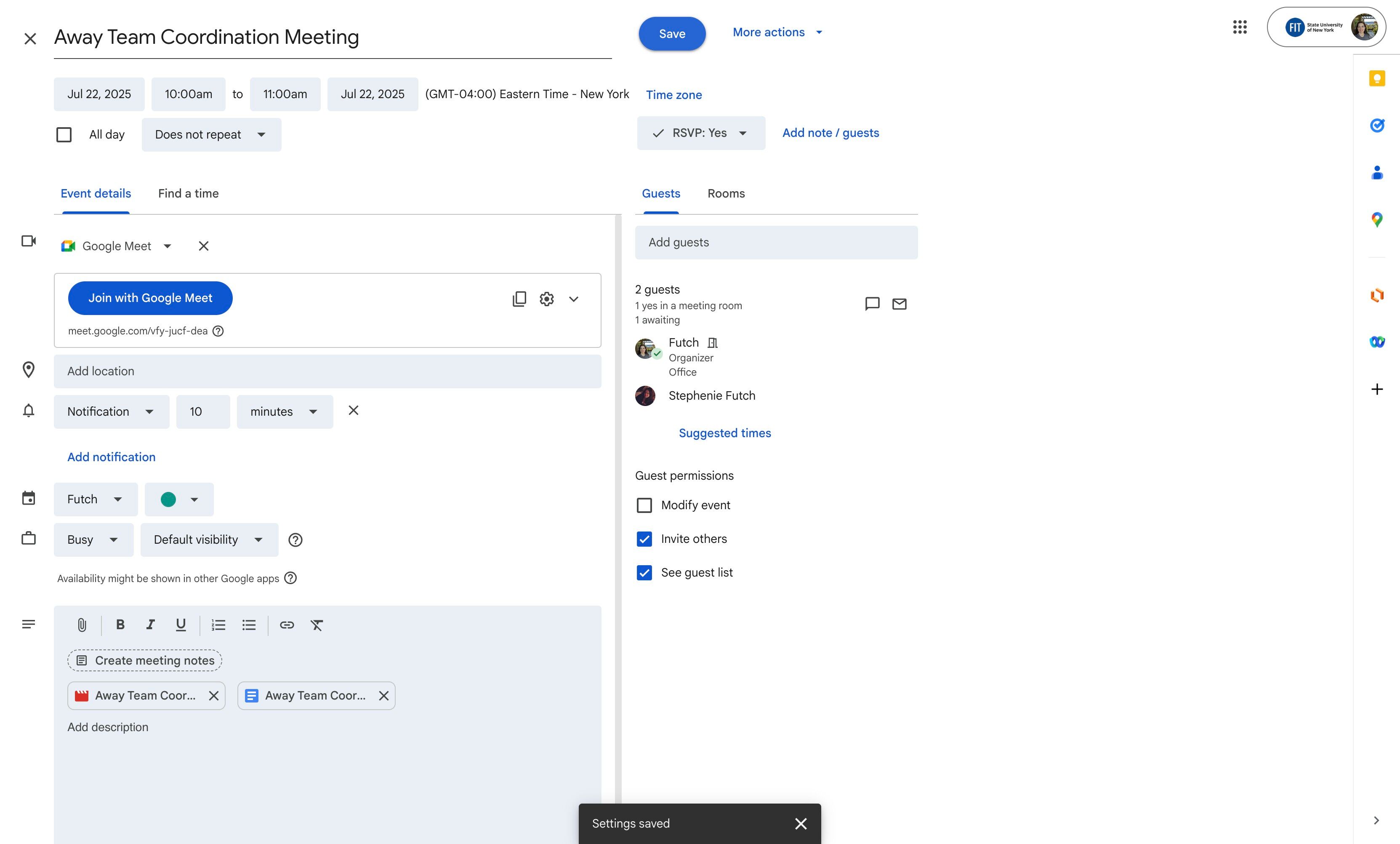
Task: Open Google Keep in side panel
Action: [x=1377, y=78]
